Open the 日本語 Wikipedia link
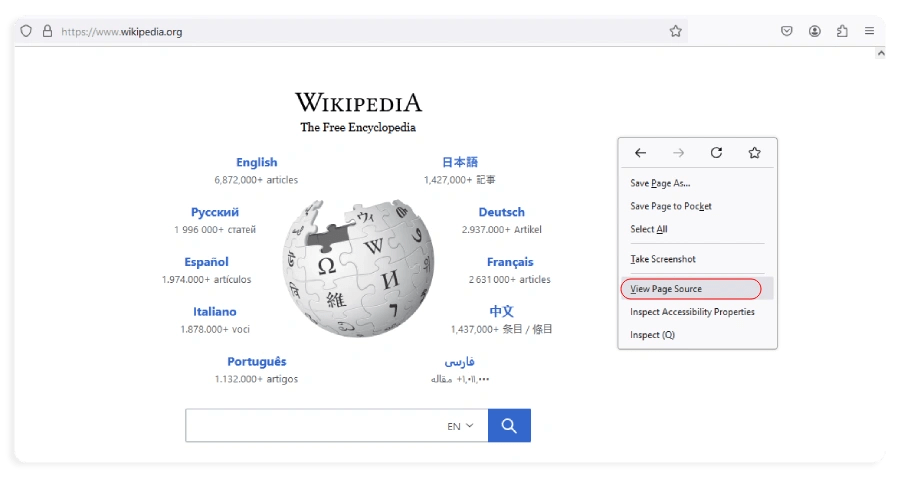900x480 pixels. point(460,162)
